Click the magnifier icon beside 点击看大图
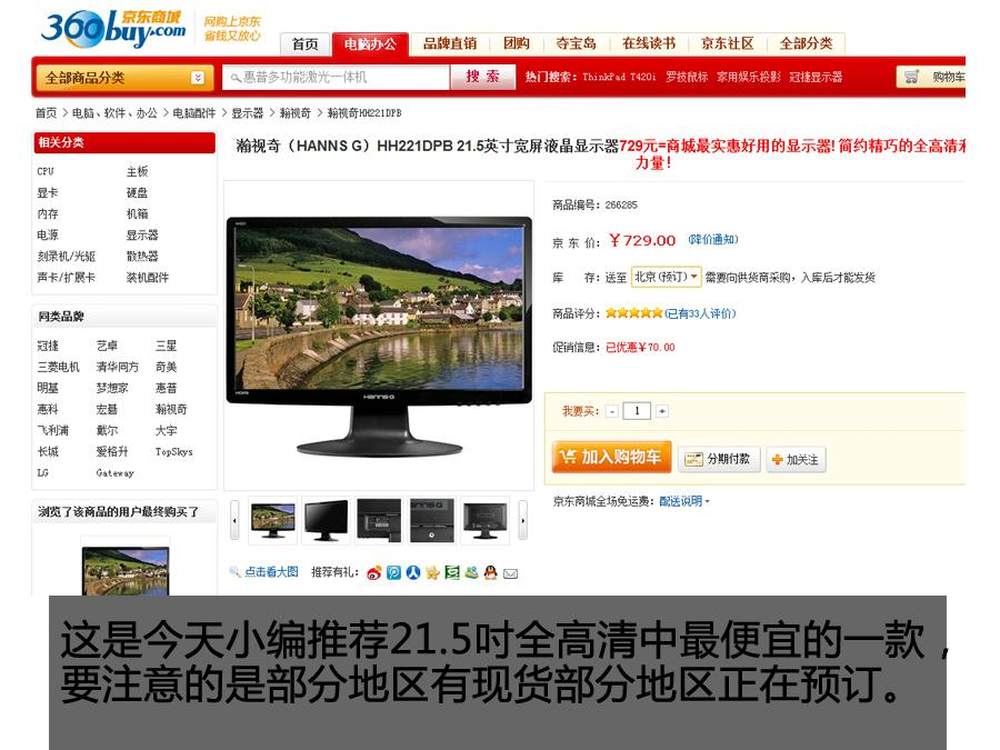Image resolution: width=1000 pixels, height=750 pixels. pyautogui.click(x=235, y=571)
